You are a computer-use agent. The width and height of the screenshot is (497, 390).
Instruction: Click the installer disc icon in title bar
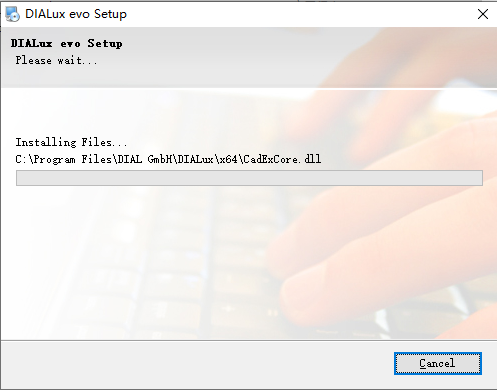(12, 14)
